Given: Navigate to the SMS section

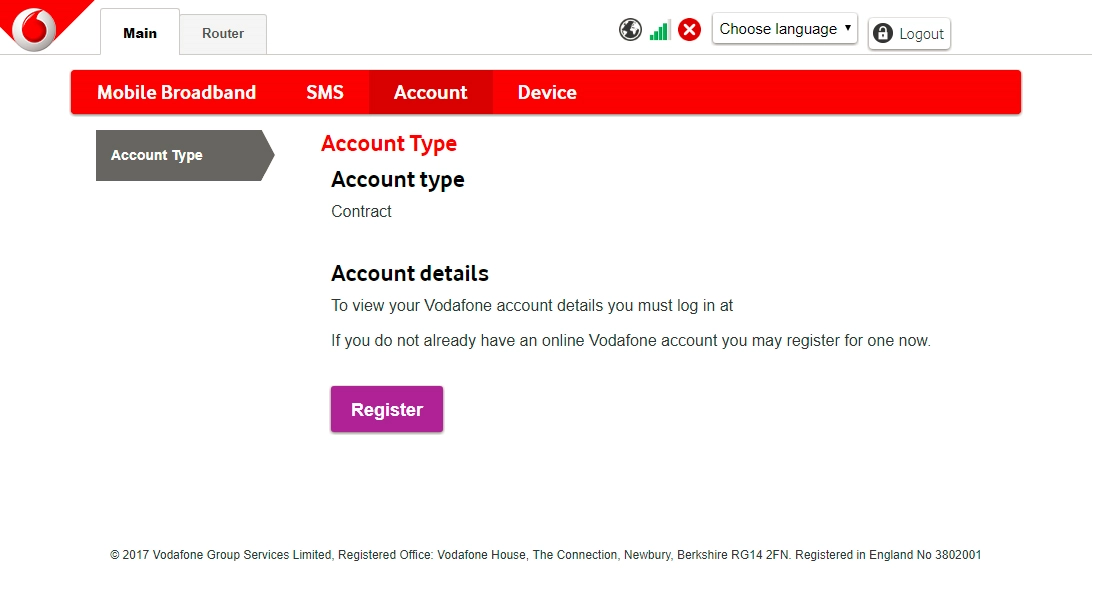Looking at the screenshot, I should tap(324, 92).
